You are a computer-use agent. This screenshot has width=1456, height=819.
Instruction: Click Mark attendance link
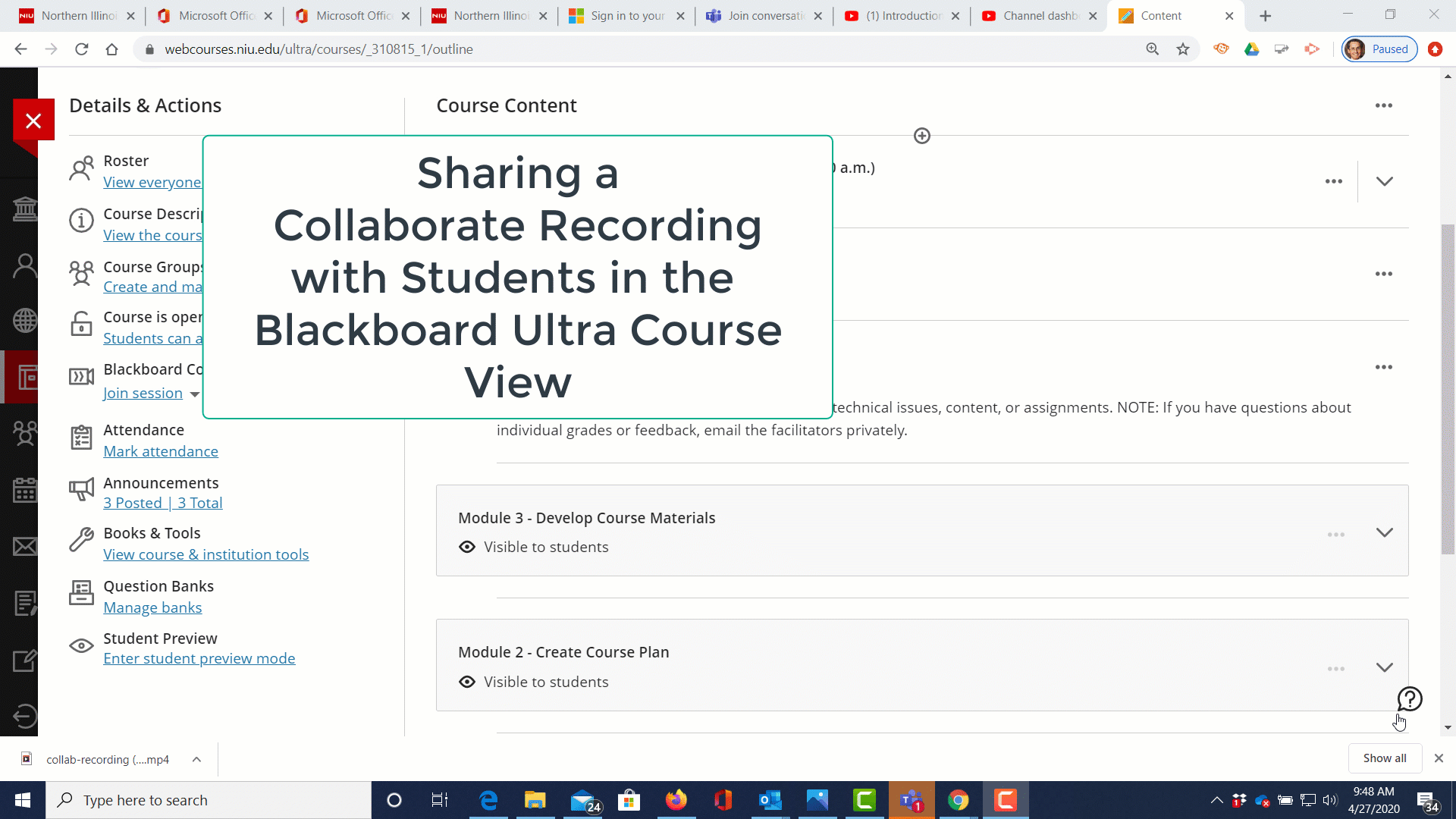[x=161, y=451]
